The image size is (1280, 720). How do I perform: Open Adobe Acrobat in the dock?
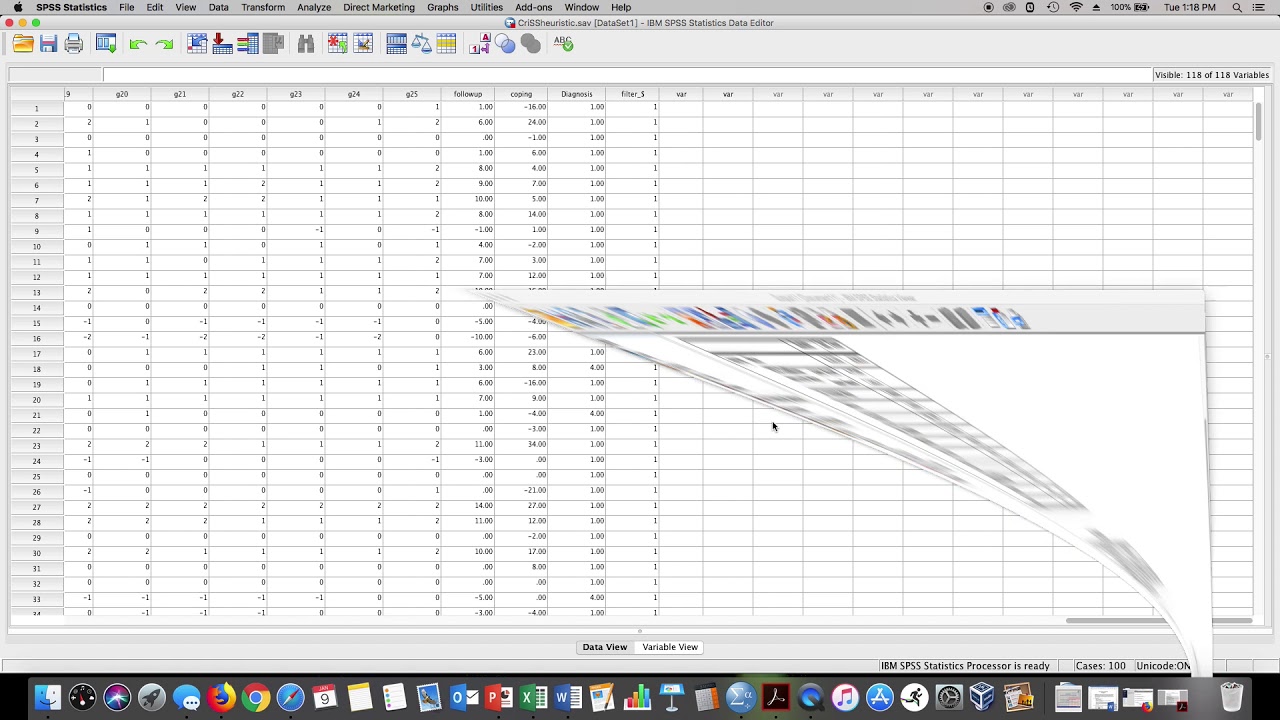click(x=775, y=697)
